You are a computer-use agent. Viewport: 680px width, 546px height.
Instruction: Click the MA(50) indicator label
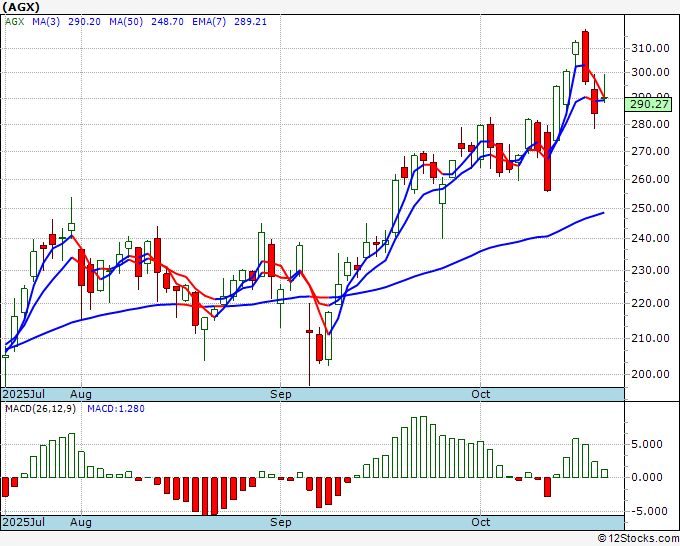tap(126, 22)
